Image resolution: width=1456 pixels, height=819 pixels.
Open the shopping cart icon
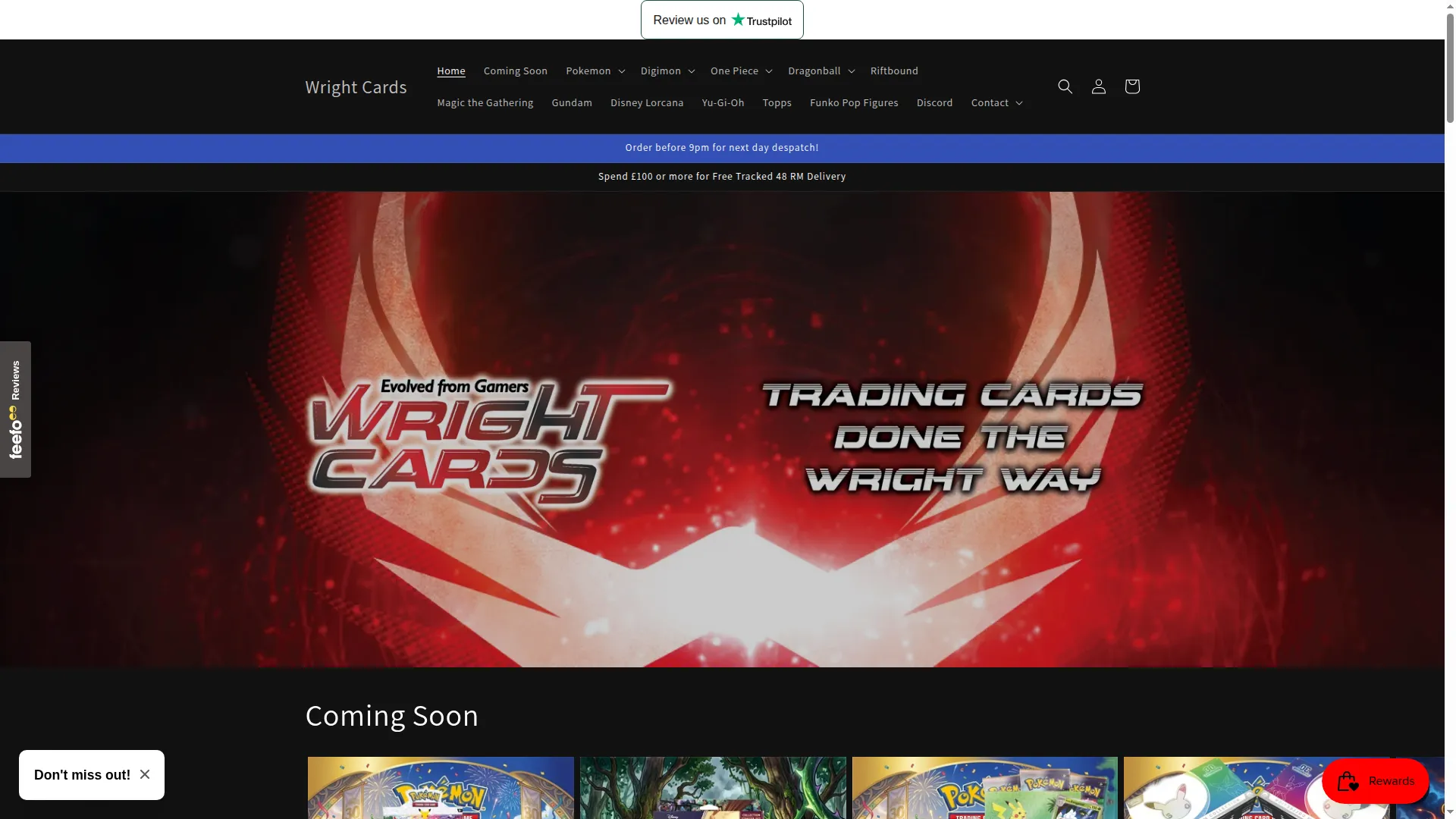tap(1131, 86)
